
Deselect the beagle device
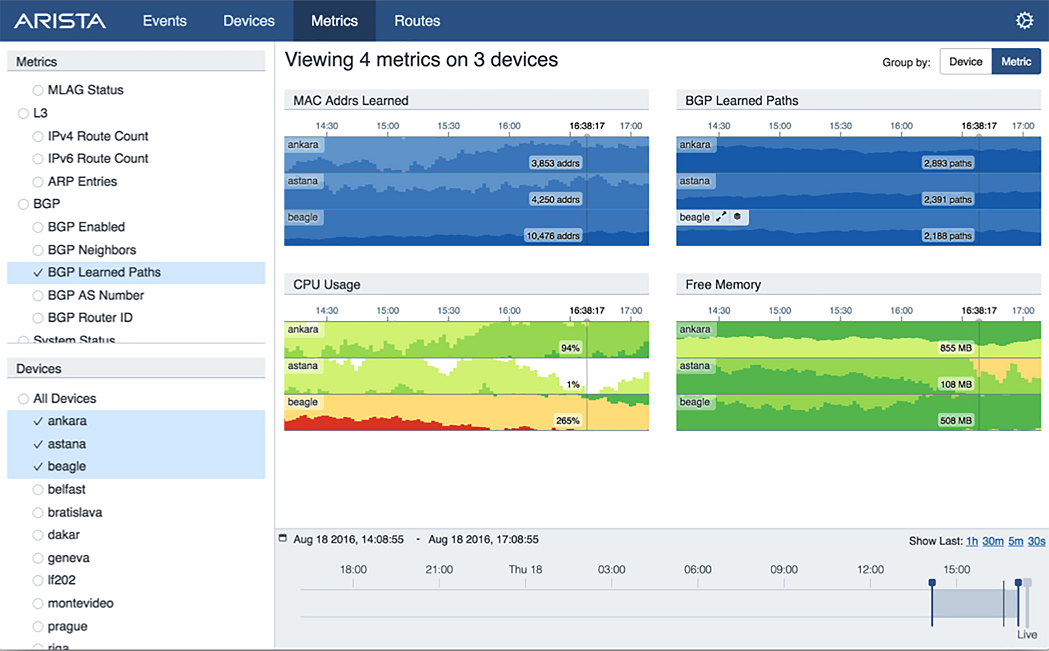coord(65,466)
